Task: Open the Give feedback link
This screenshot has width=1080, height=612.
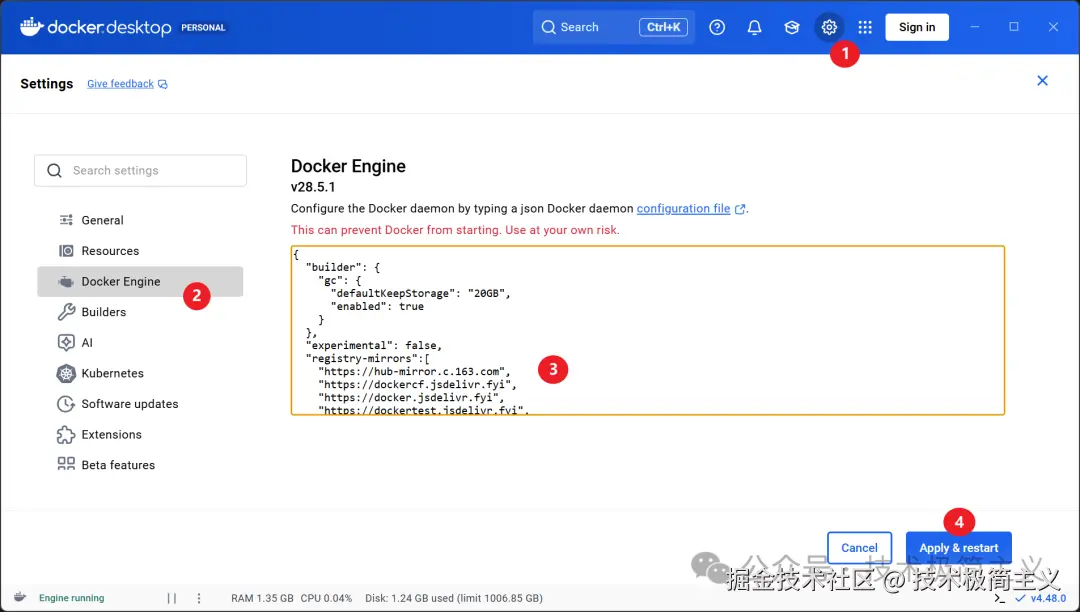Action: click(121, 84)
